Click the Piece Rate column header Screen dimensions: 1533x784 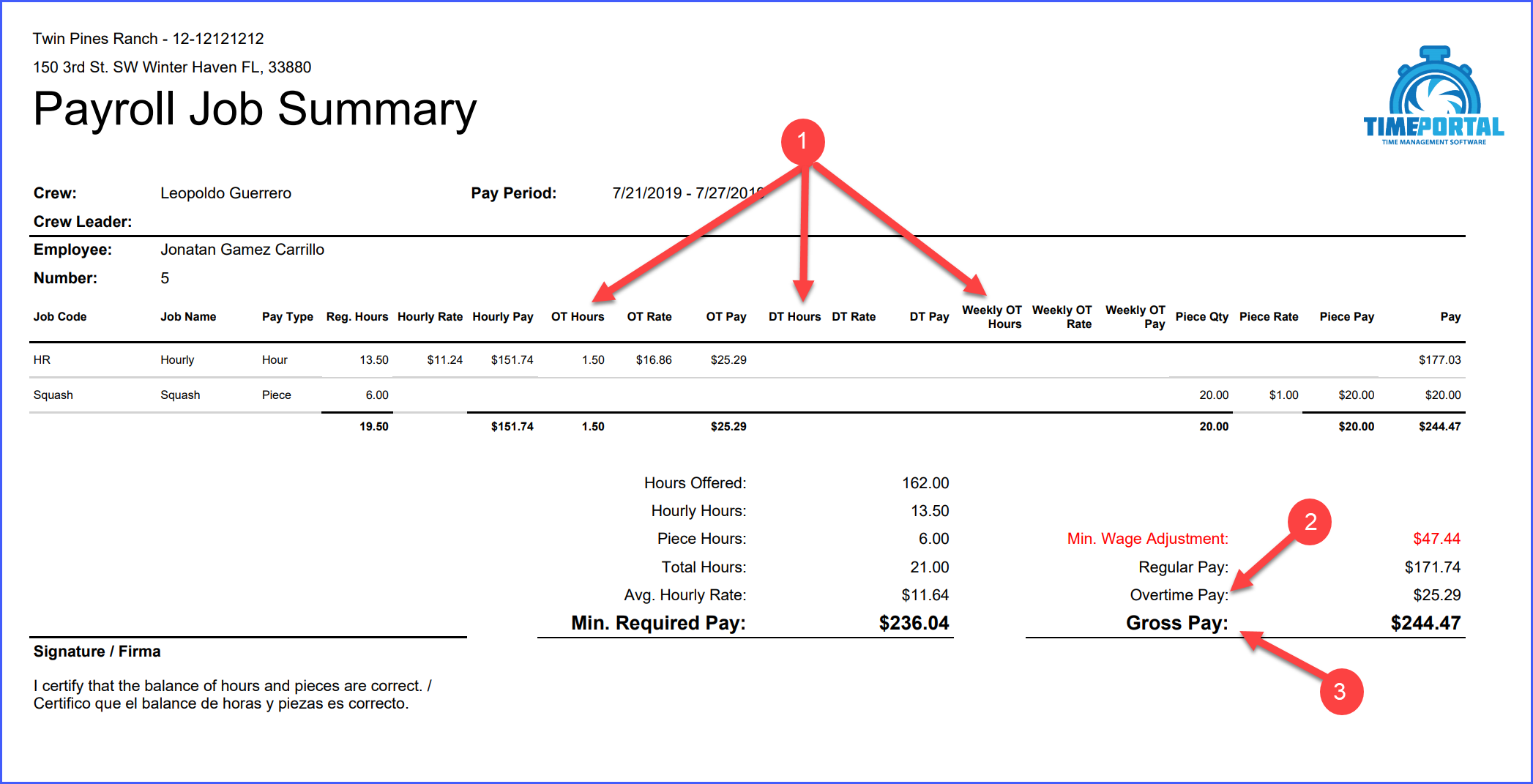[x=1269, y=317]
